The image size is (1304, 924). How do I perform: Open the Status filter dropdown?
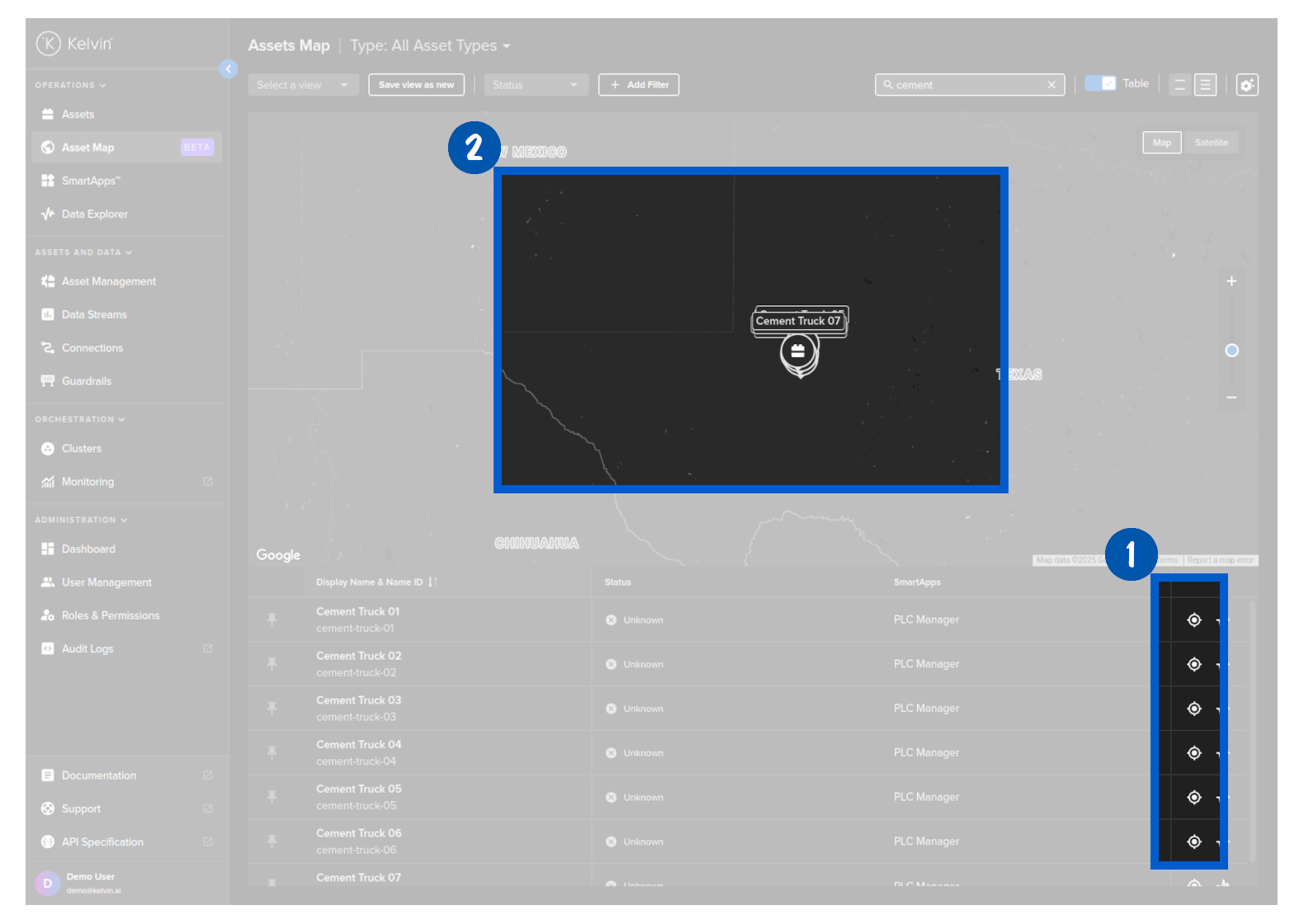[536, 85]
